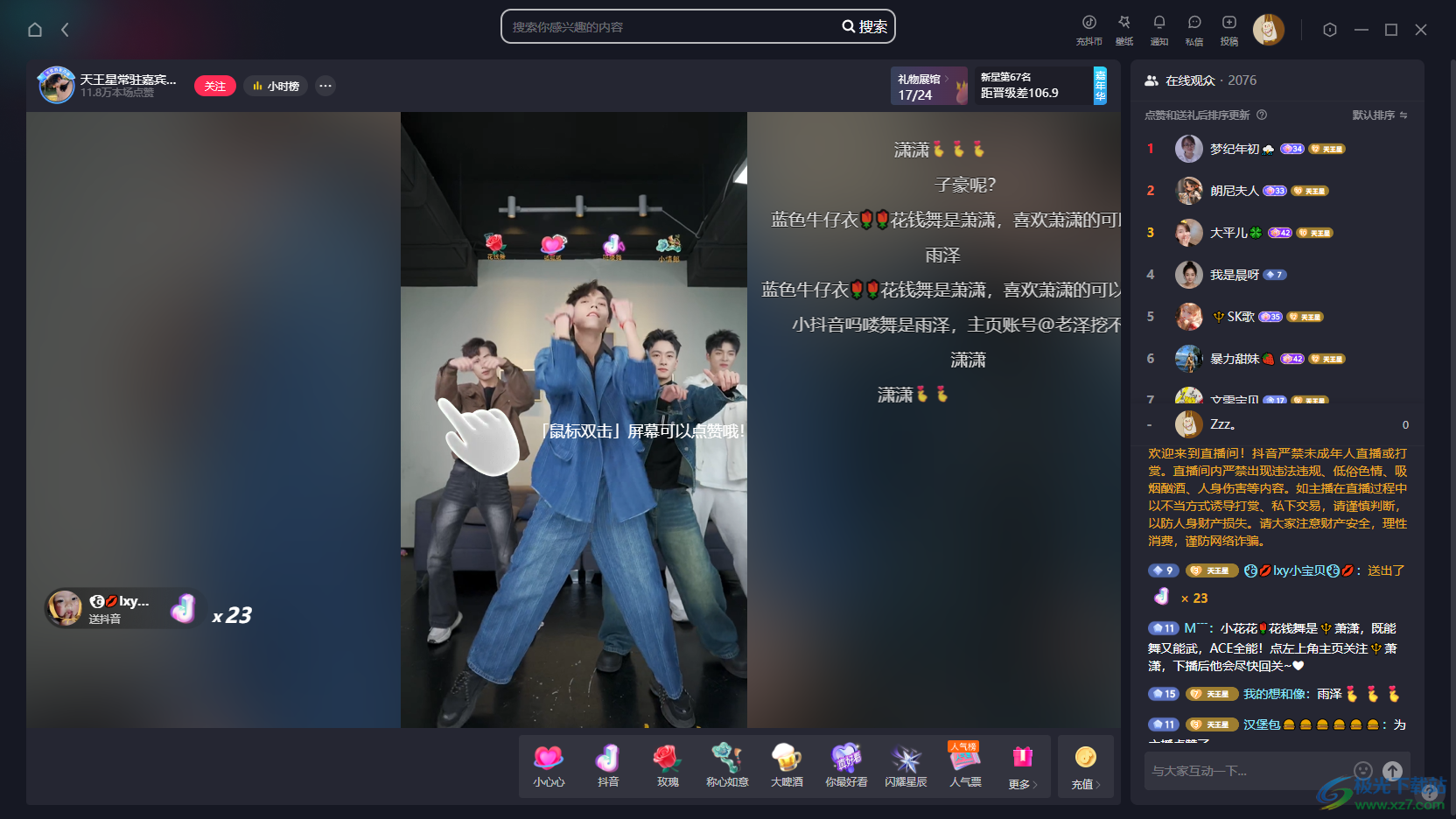The height and width of the screenshot is (819, 1456).
Task: Click the chat input 与大家互动一下
Action: (x=1247, y=771)
